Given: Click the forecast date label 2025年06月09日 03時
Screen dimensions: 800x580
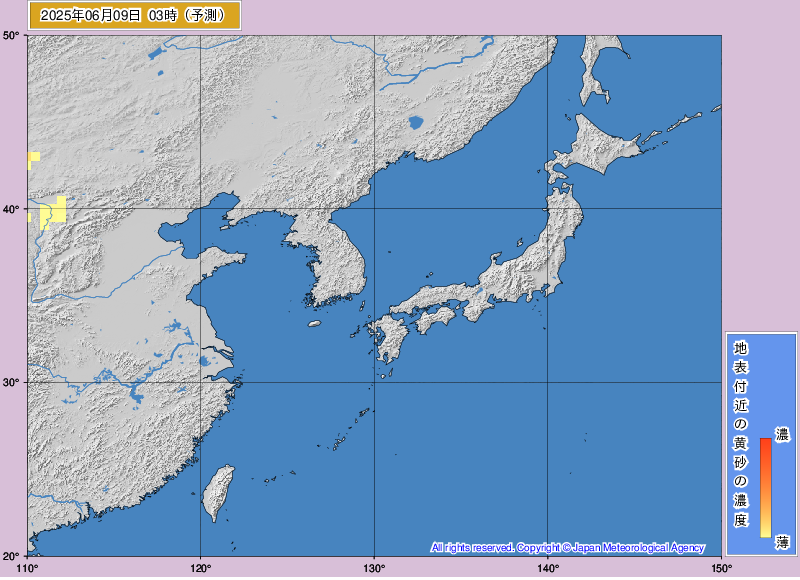Looking at the screenshot, I should coord(134,16).
